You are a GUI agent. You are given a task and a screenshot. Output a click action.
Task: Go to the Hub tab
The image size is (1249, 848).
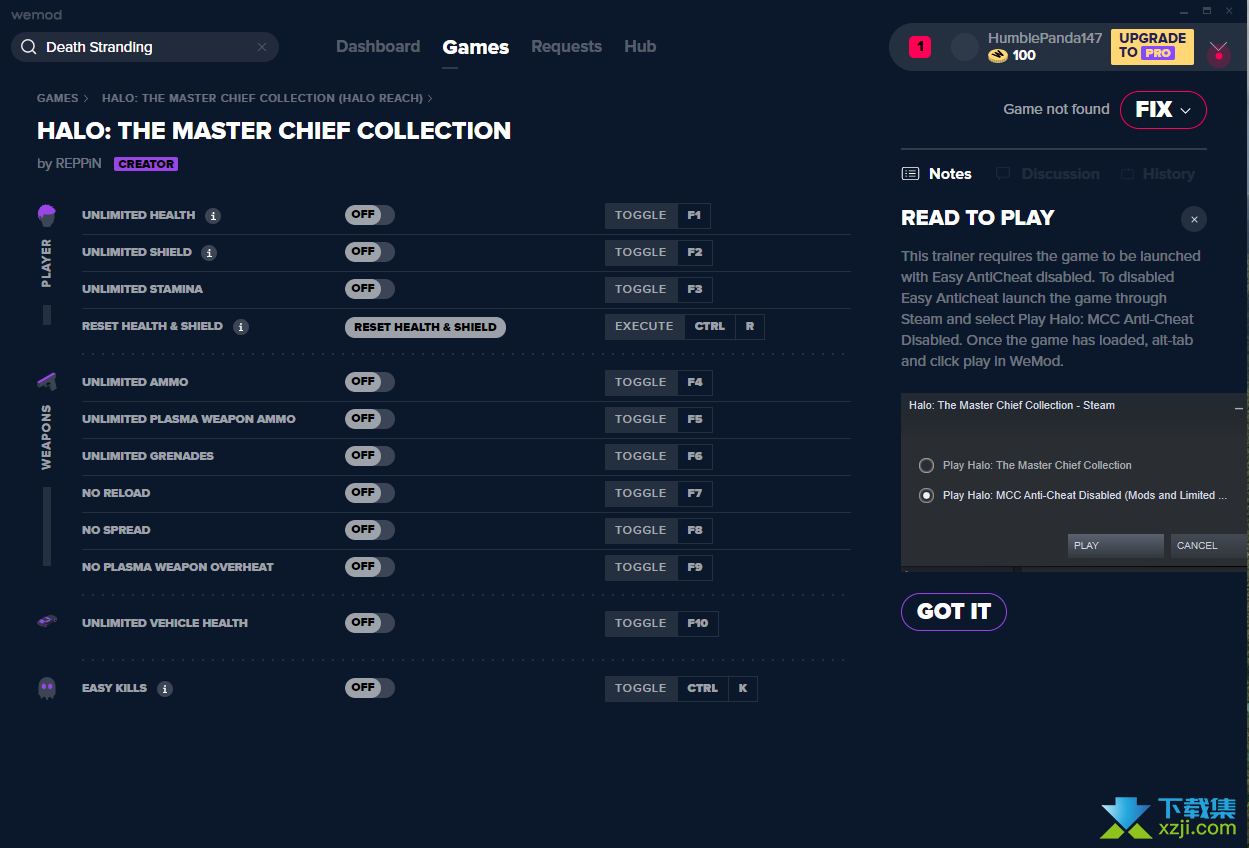click(x=640, y=47)
